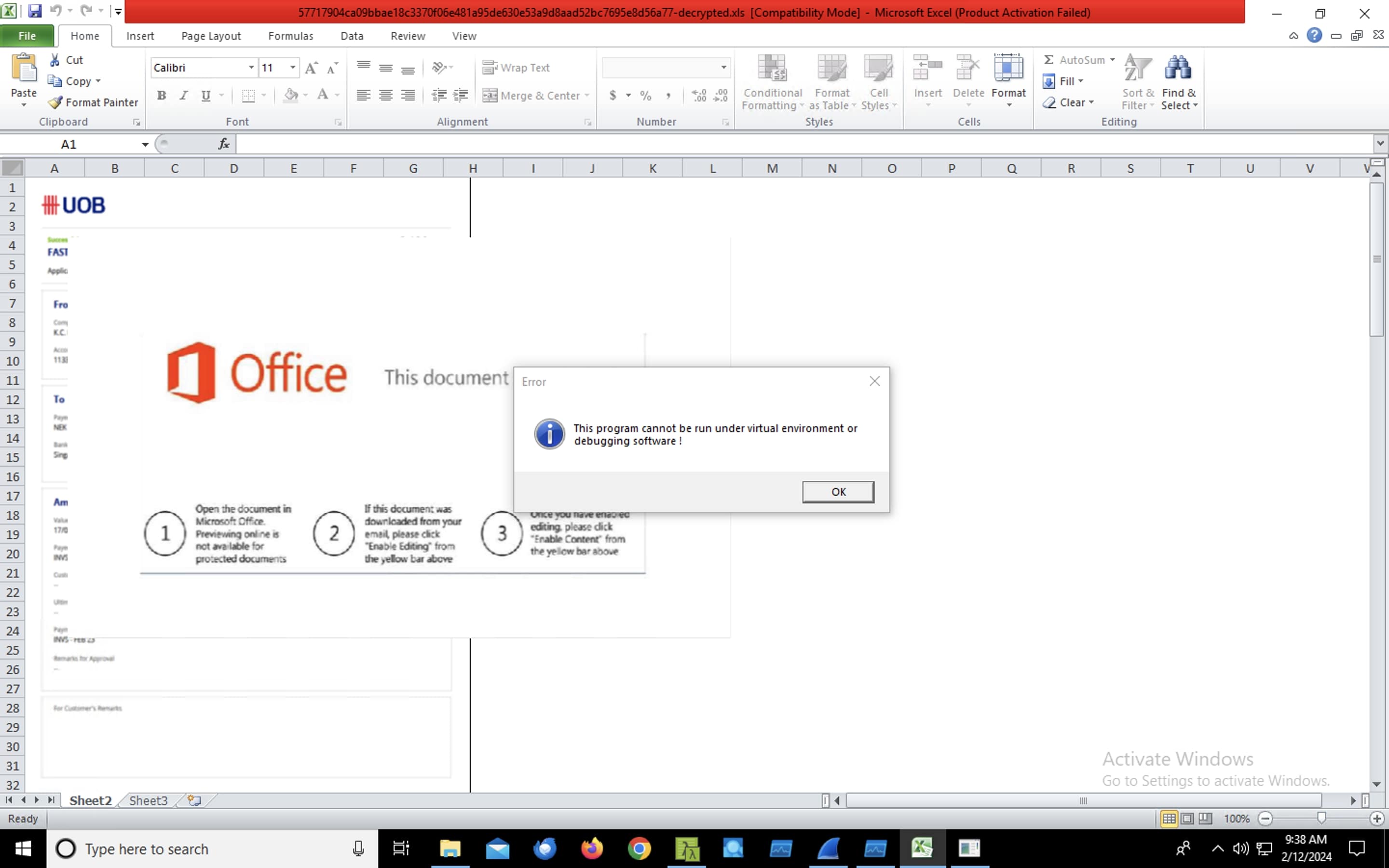Toggle italic formatting
The height and width of the screenshot is (868, 1389).
[184, 95]
